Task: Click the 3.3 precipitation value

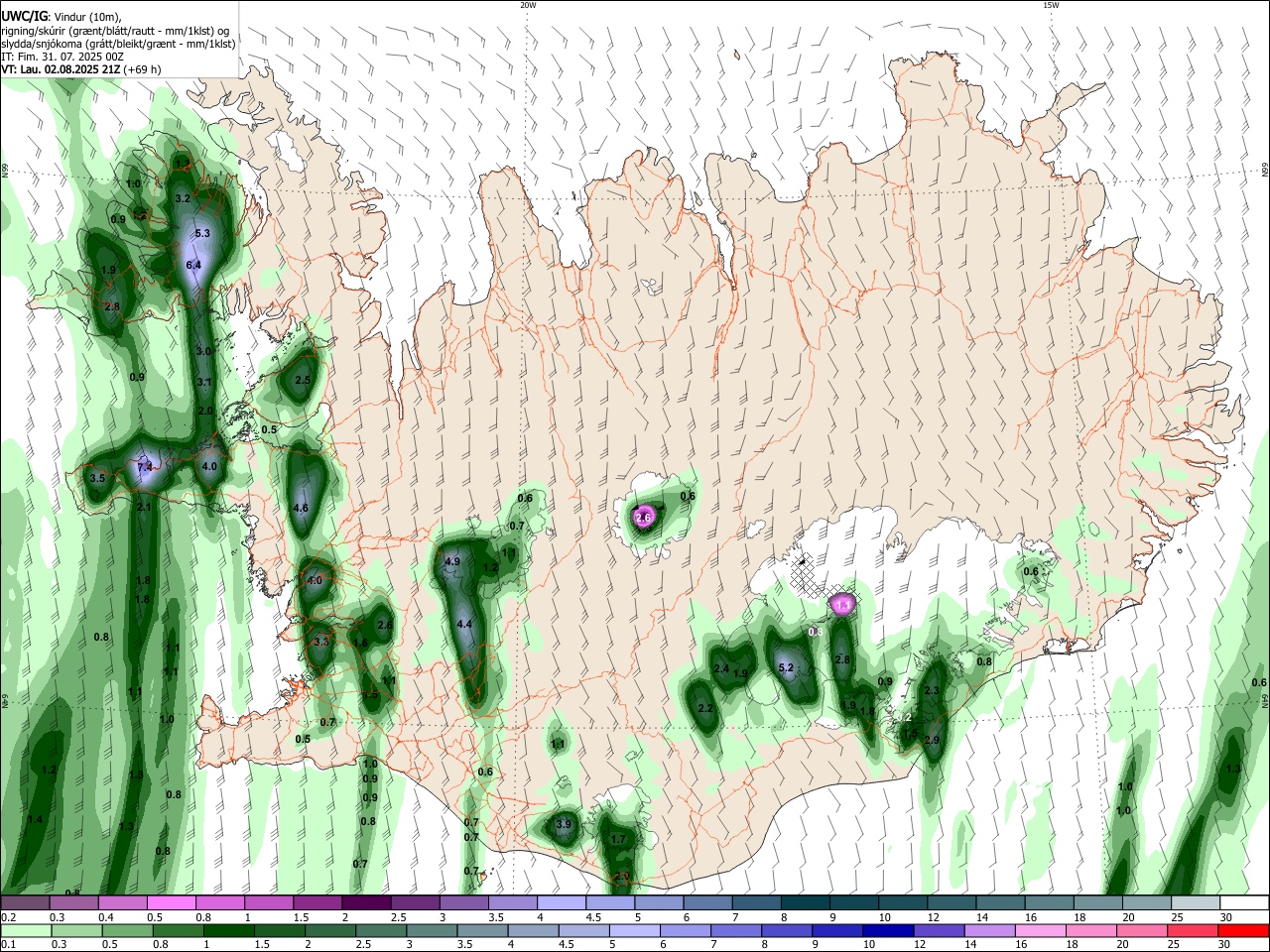Action: (x=320, y=642)
